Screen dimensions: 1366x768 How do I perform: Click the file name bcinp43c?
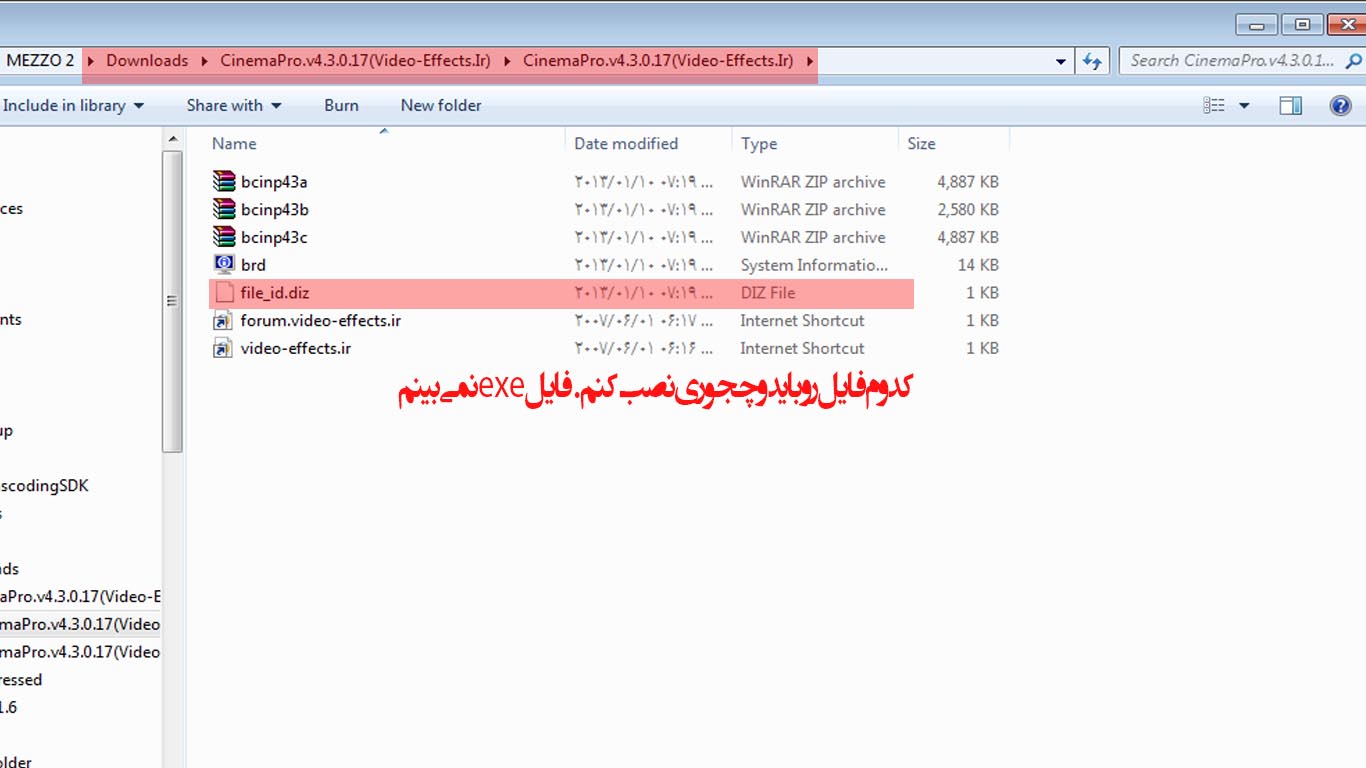pos(274,238)
